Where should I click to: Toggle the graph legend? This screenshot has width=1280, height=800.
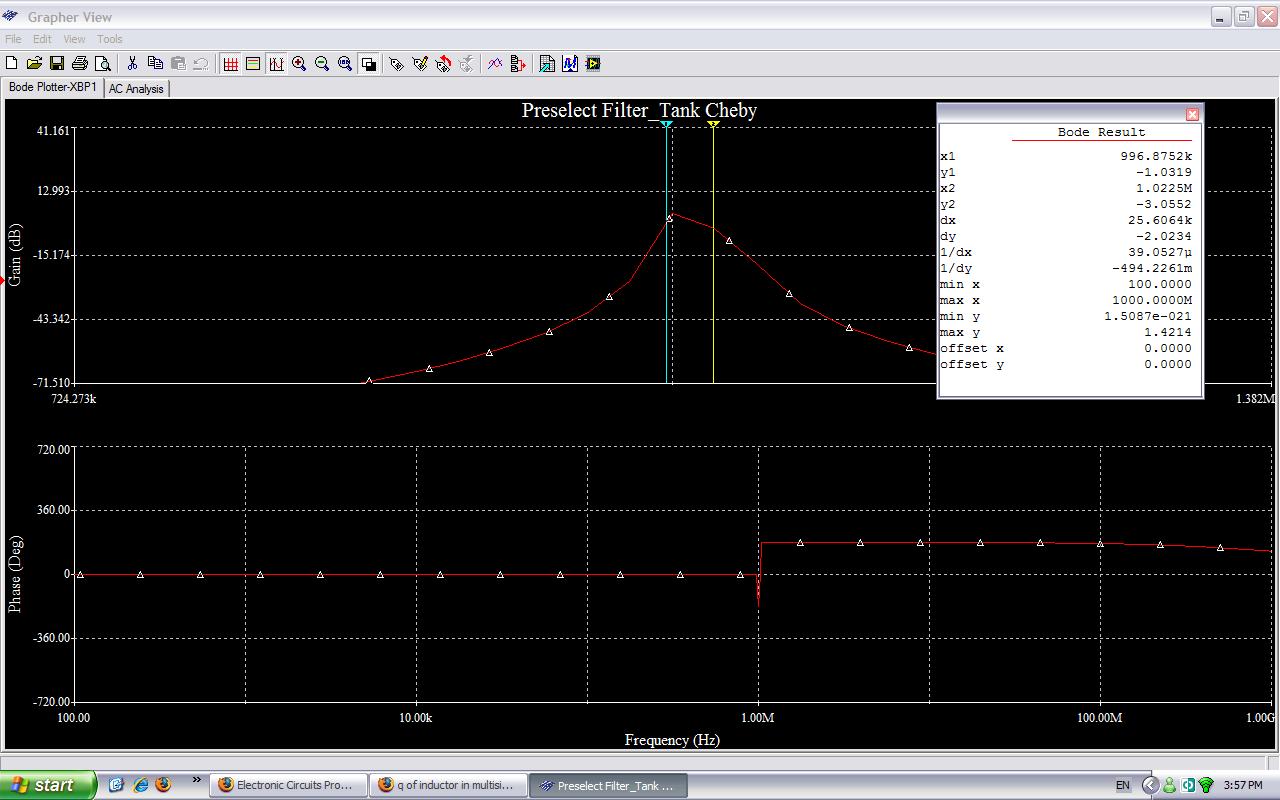[253, 64]
